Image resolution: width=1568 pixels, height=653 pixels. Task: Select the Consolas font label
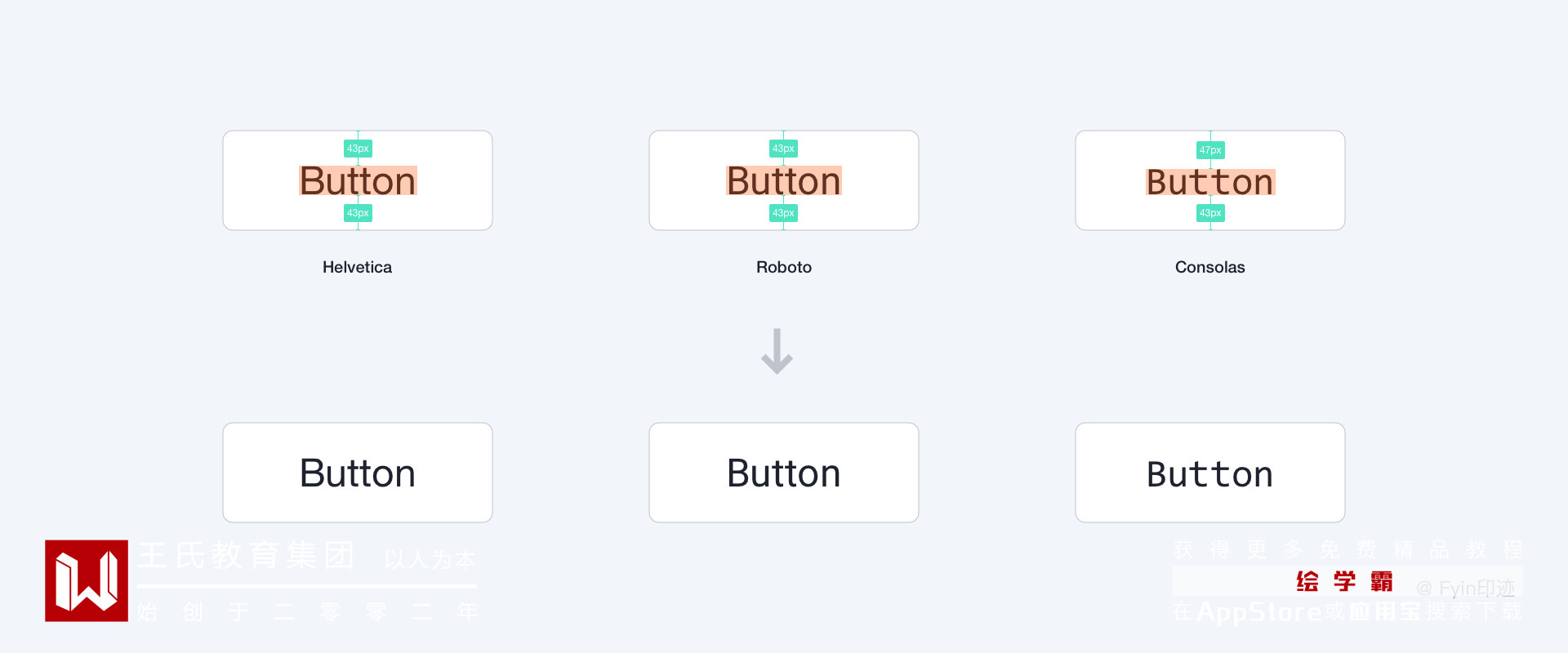1209,267
